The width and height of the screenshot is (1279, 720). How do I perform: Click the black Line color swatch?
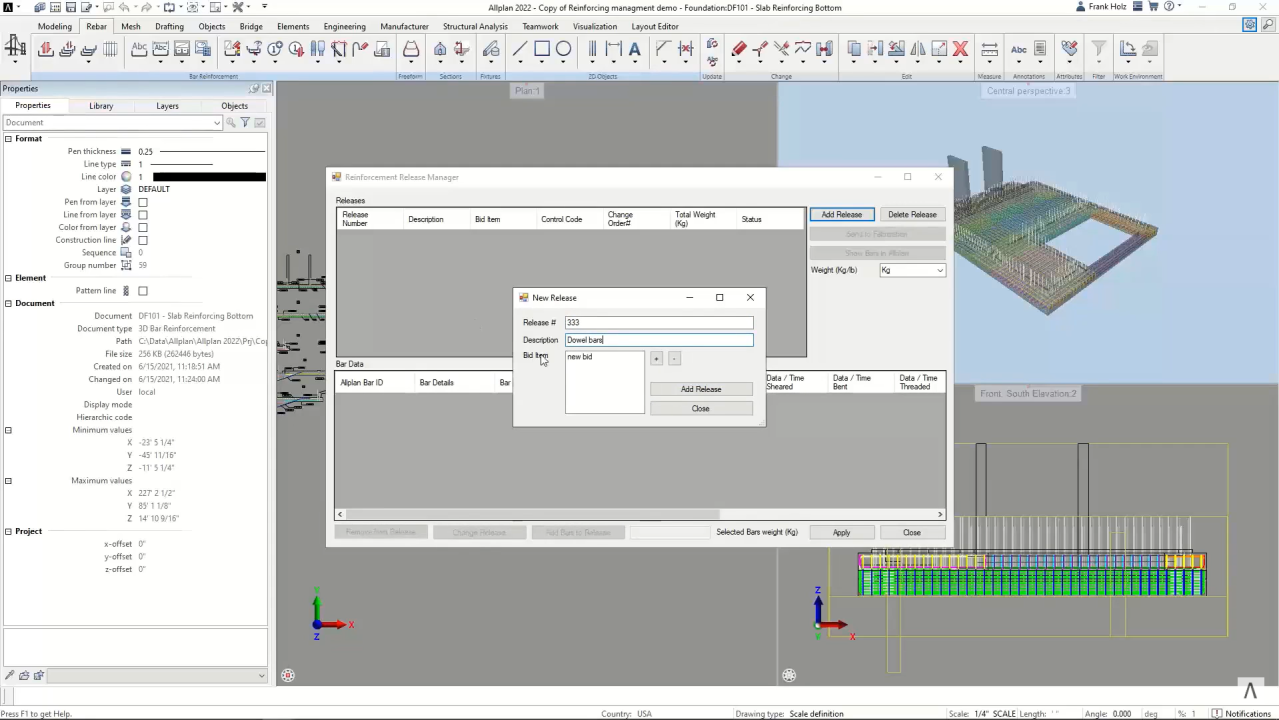(x=207, y=176)
